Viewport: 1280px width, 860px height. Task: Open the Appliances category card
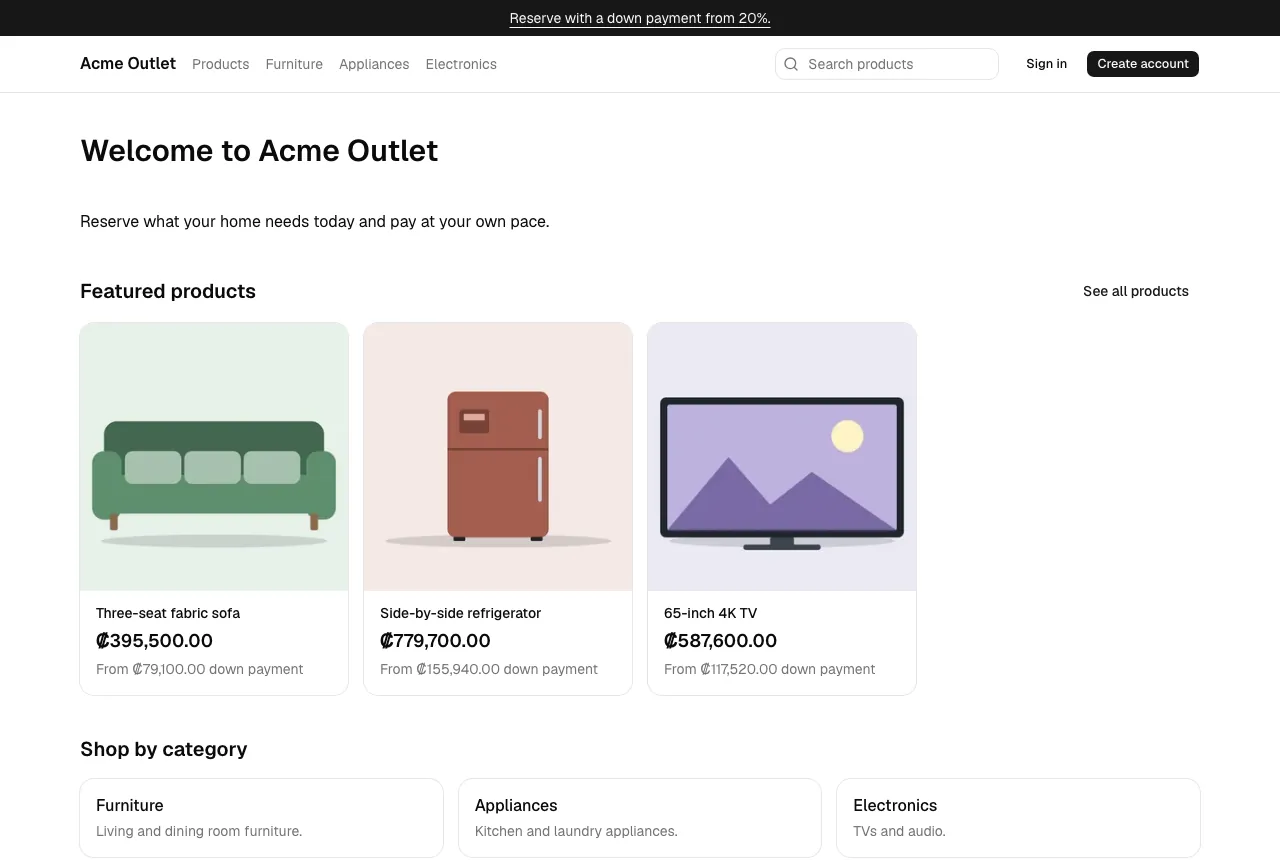click(640, 818)
